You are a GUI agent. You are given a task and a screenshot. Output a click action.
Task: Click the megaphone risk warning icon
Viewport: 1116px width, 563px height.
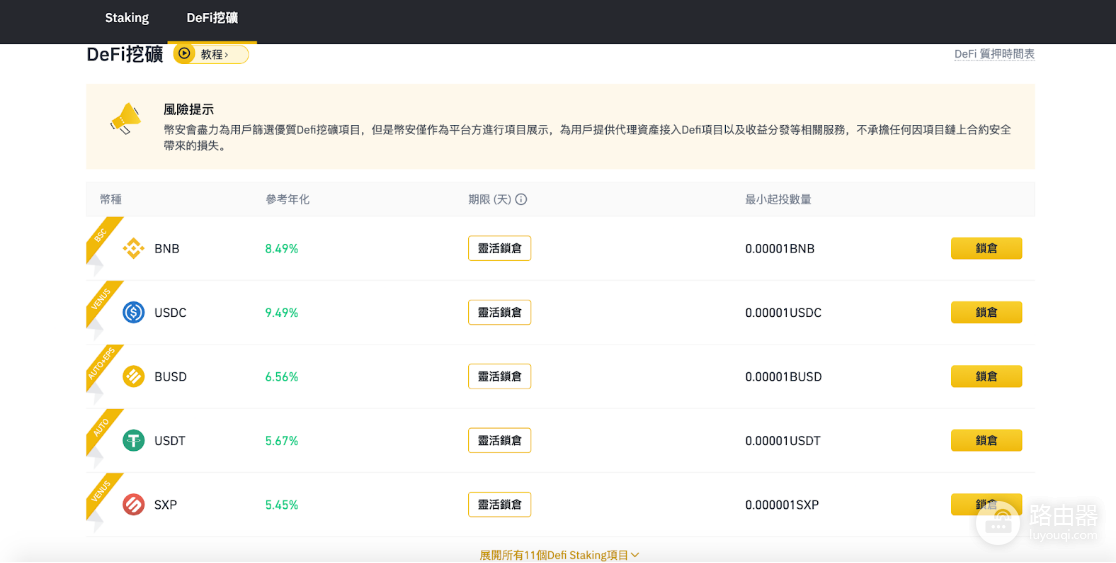tap(125, 118)
